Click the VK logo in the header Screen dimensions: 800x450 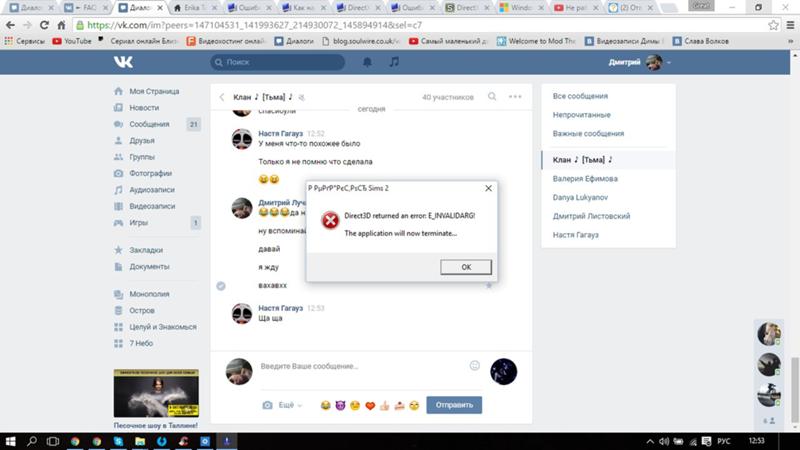(123, 62)
